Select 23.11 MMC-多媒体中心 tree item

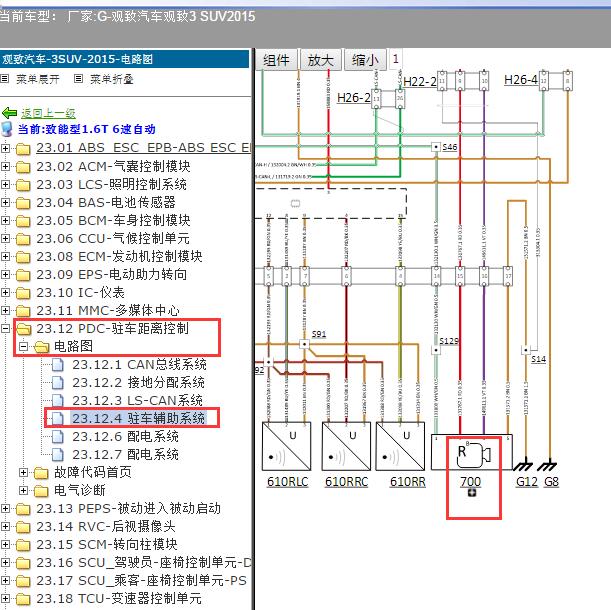coord(108,310)
